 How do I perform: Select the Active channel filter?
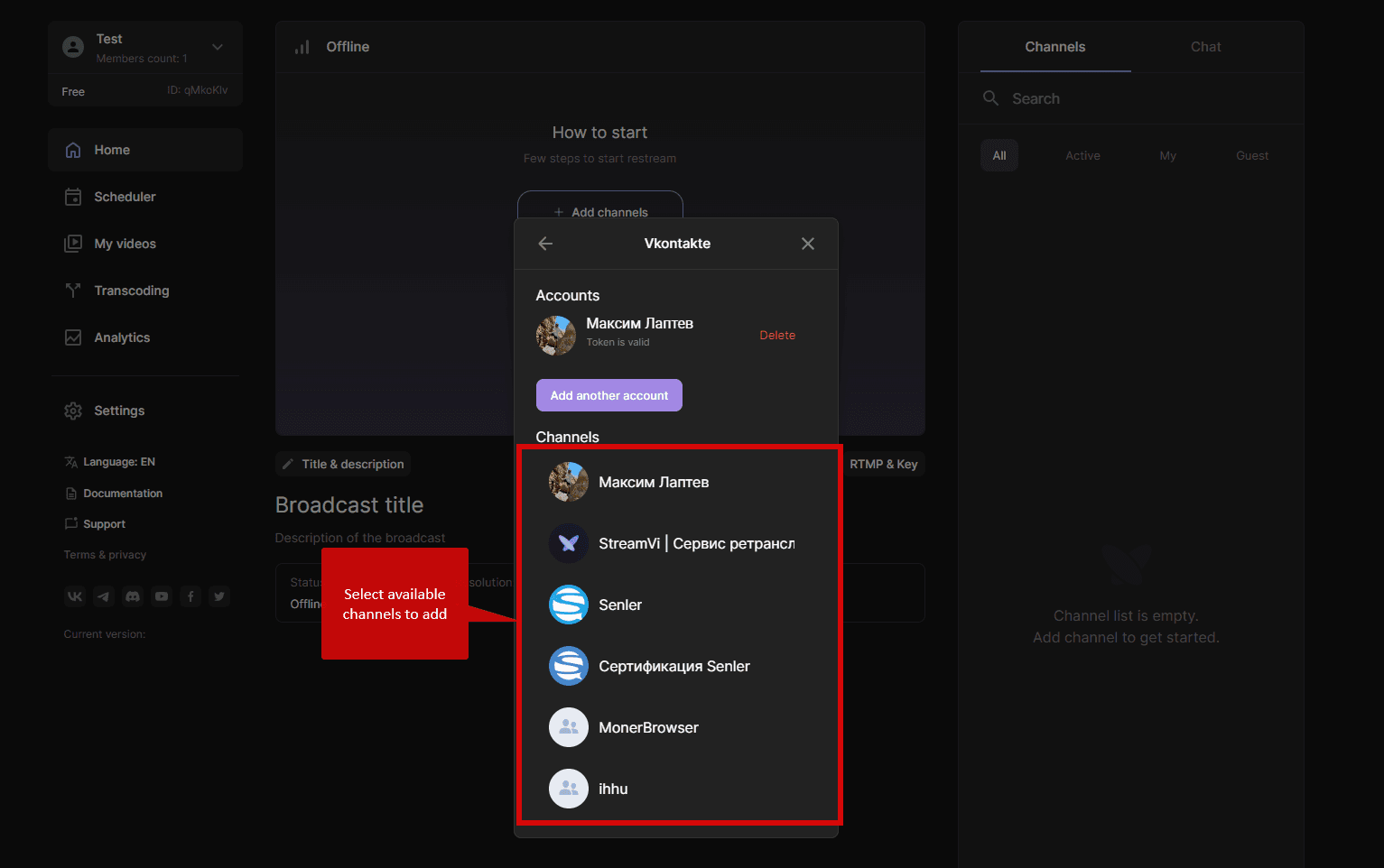[1082, 155]
